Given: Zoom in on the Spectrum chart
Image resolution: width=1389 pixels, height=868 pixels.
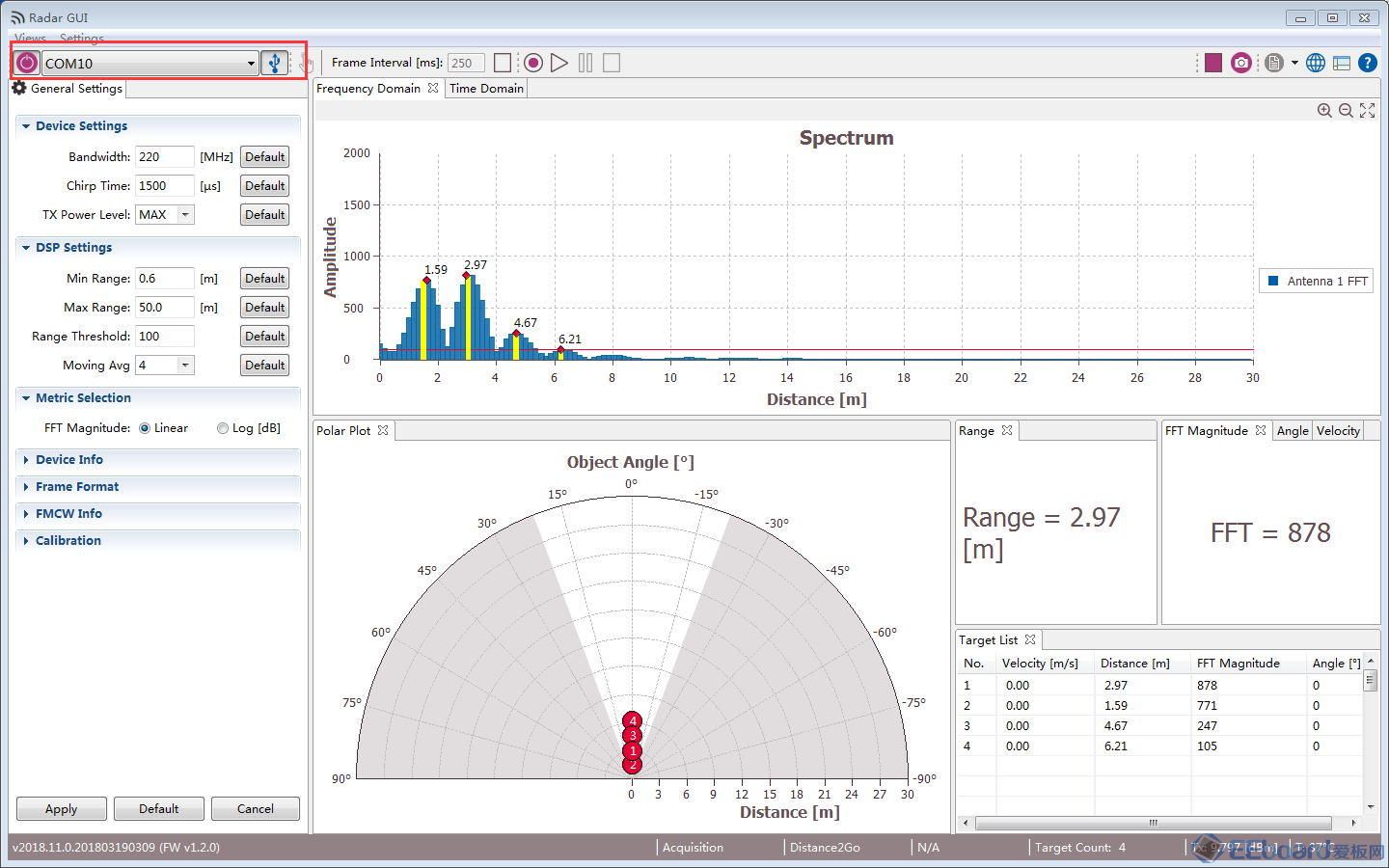Looking at the screenshot, I should click(1324, 111).
